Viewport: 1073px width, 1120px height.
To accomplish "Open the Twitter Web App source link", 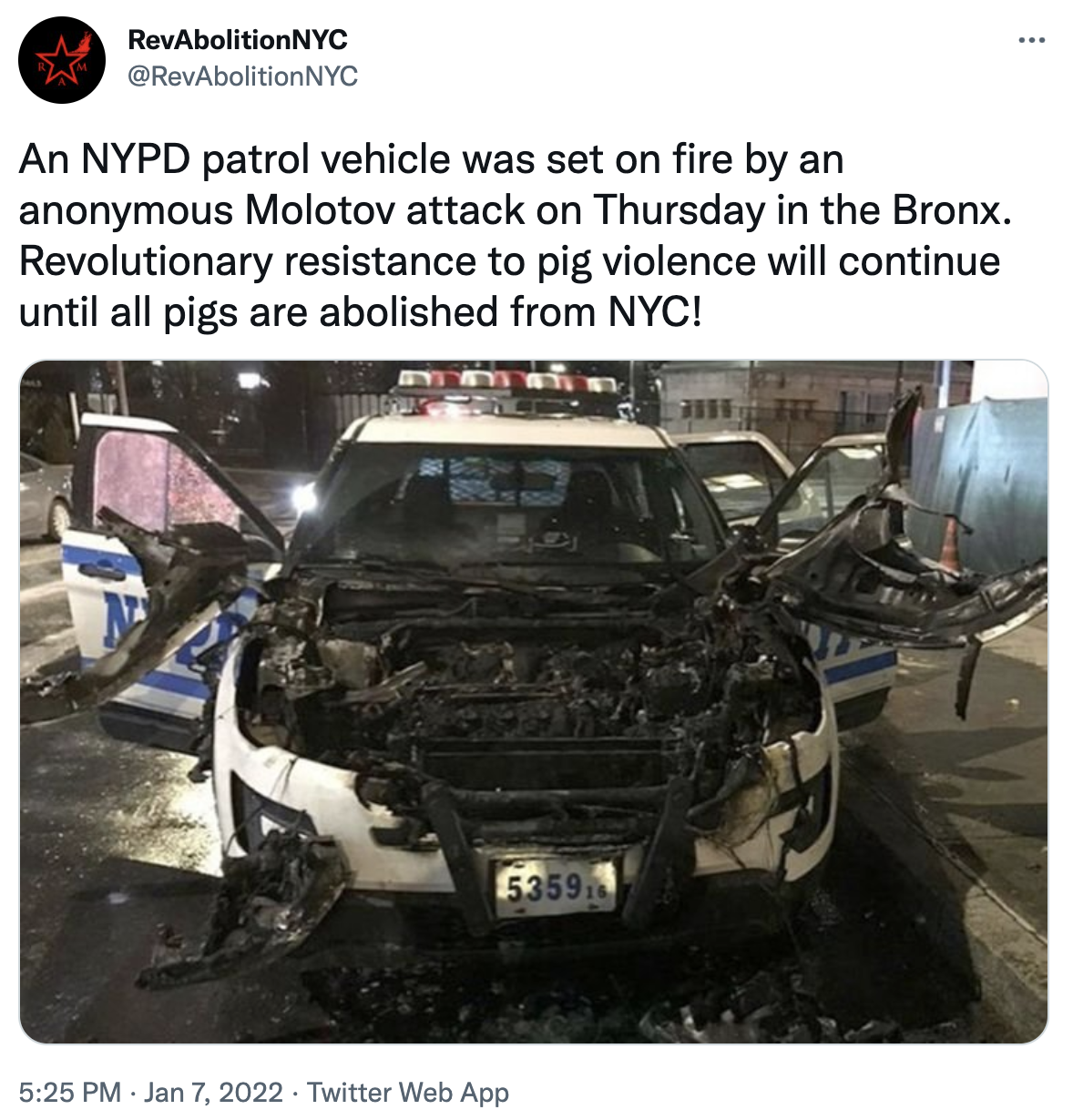I will click(407, 1092).
